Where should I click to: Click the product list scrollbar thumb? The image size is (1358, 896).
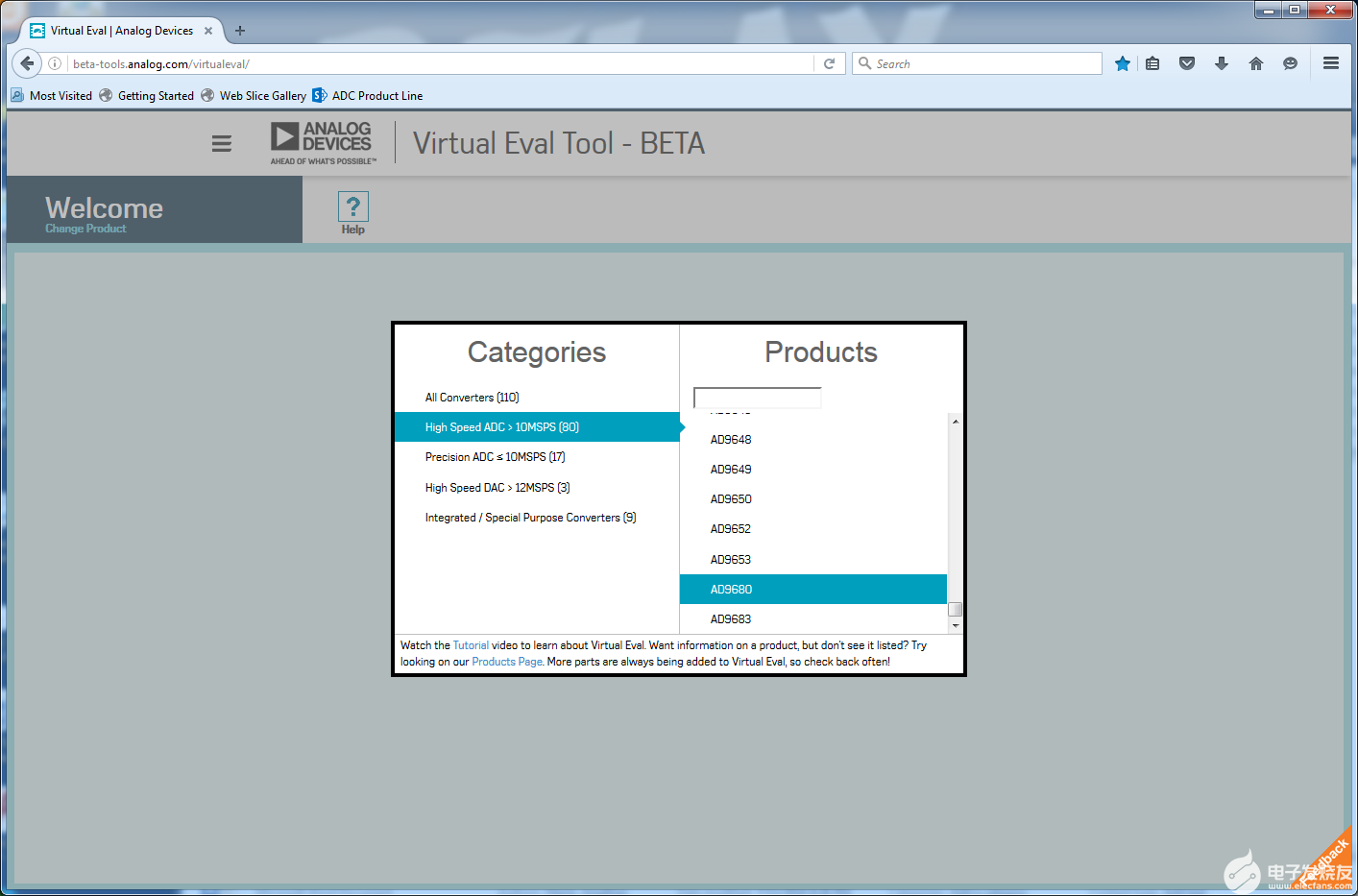[x=956, y=609]
